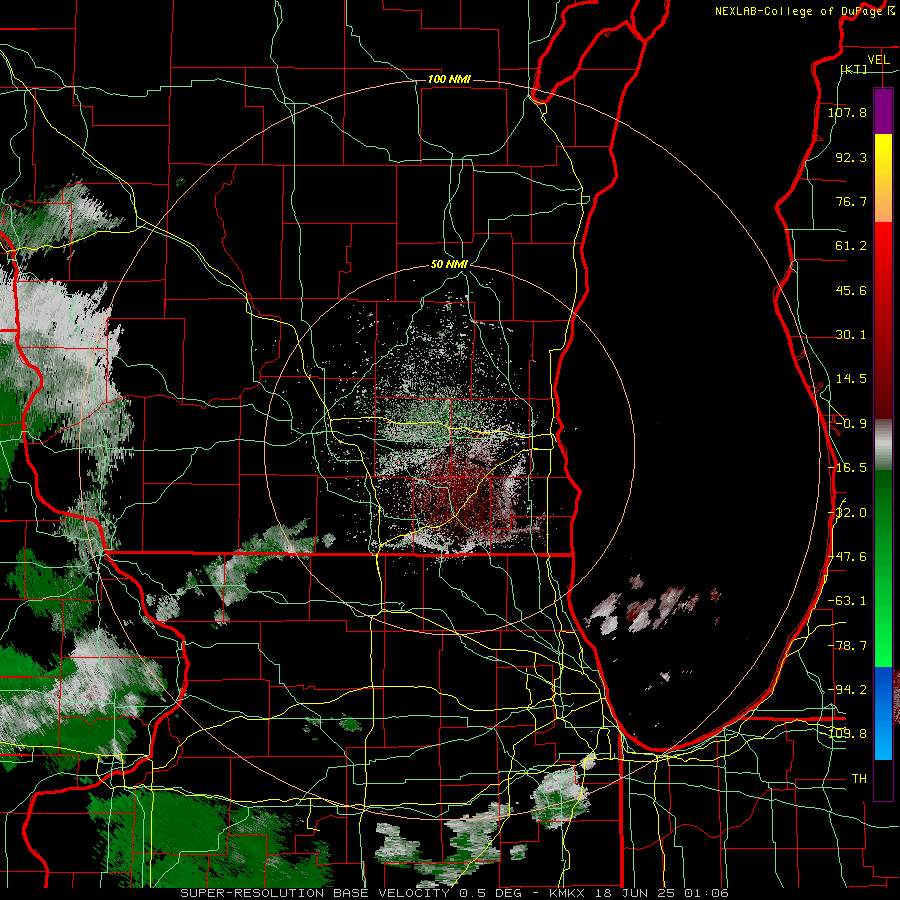This screenshot has width=900, height=900.
Task: Select the 107.8 scale value
Action: coord(847,112)
